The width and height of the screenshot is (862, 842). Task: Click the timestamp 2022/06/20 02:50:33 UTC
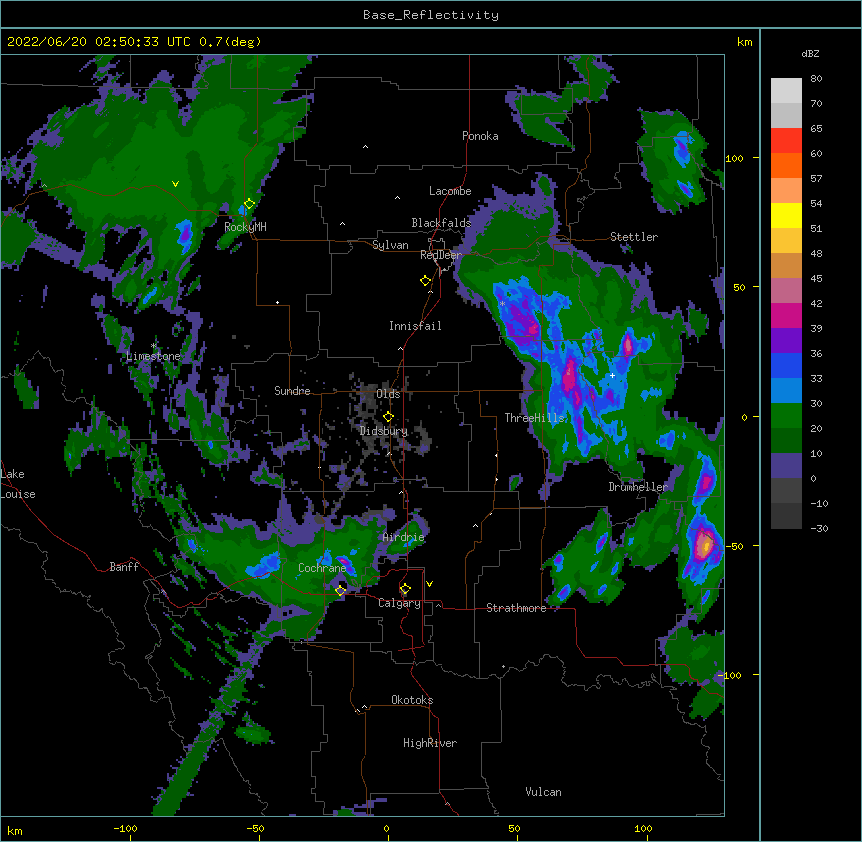99,42
